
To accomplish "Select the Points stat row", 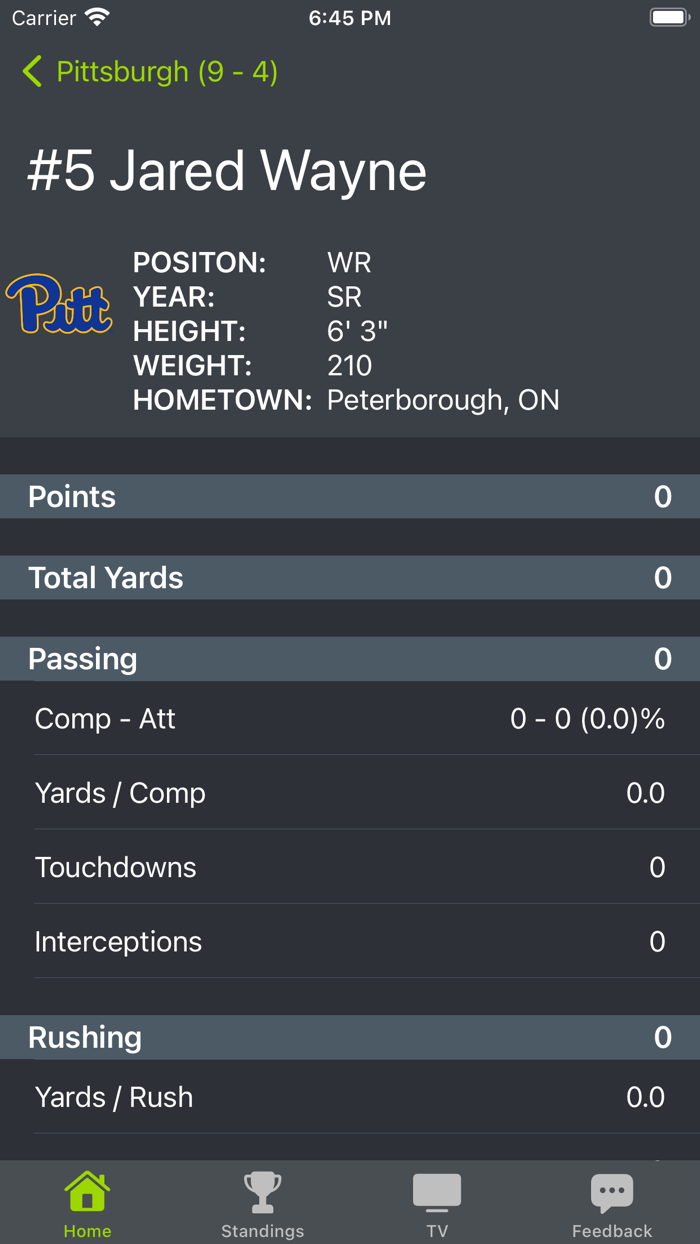I will pyautogui.click(x=350, y=496).
